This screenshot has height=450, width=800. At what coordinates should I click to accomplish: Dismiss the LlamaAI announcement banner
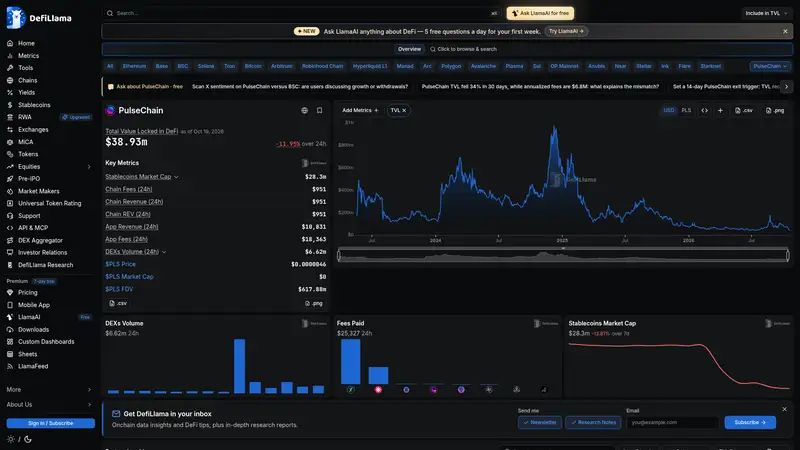[x=785, y=32]
